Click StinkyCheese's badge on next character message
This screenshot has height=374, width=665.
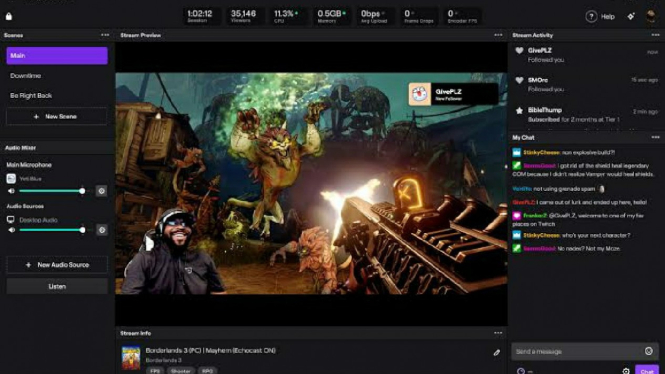coord(517,235)
